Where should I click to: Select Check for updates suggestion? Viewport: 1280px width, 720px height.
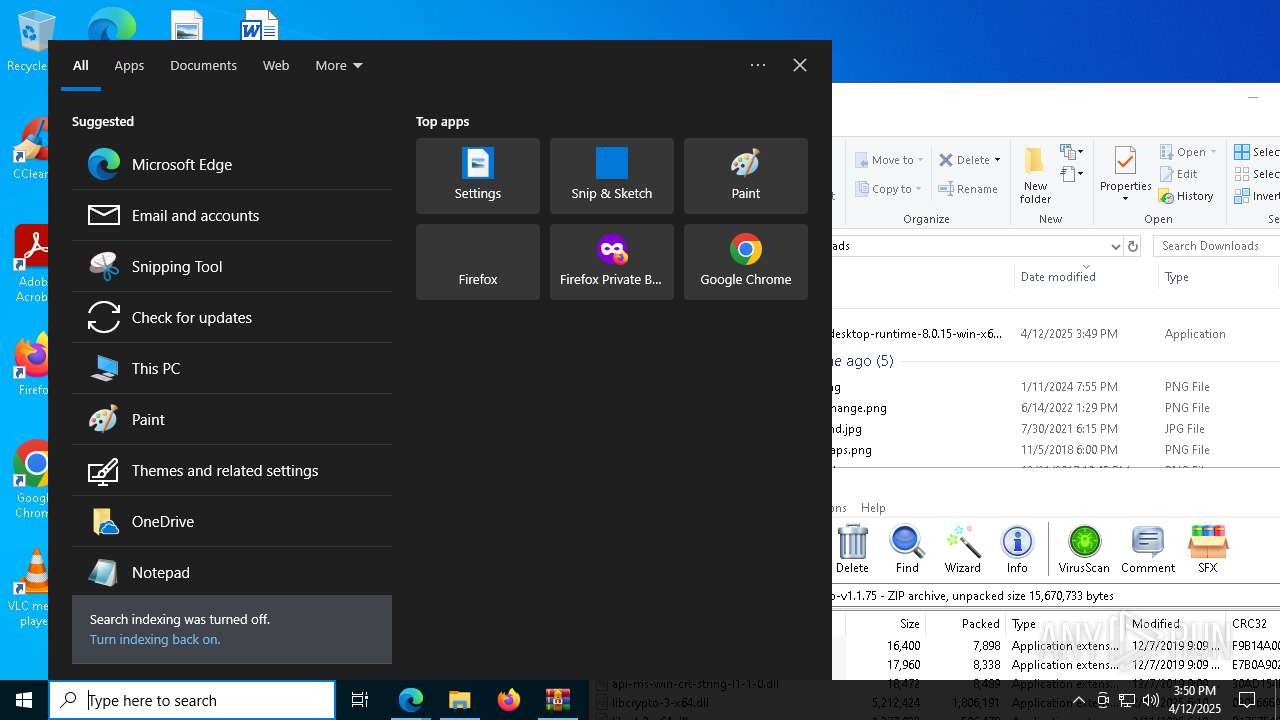click(x=231, y=317)
